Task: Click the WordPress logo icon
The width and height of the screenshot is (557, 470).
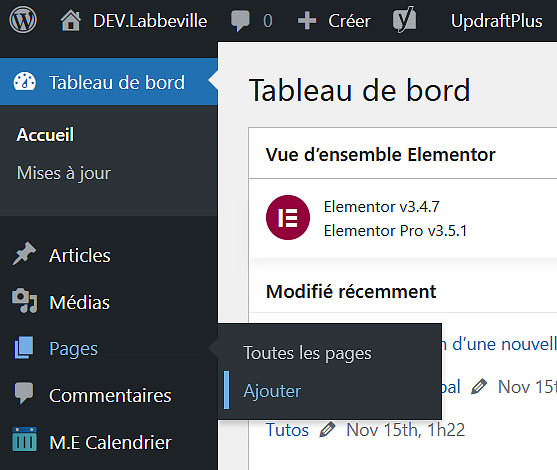Action: click(x=23, y=20)
